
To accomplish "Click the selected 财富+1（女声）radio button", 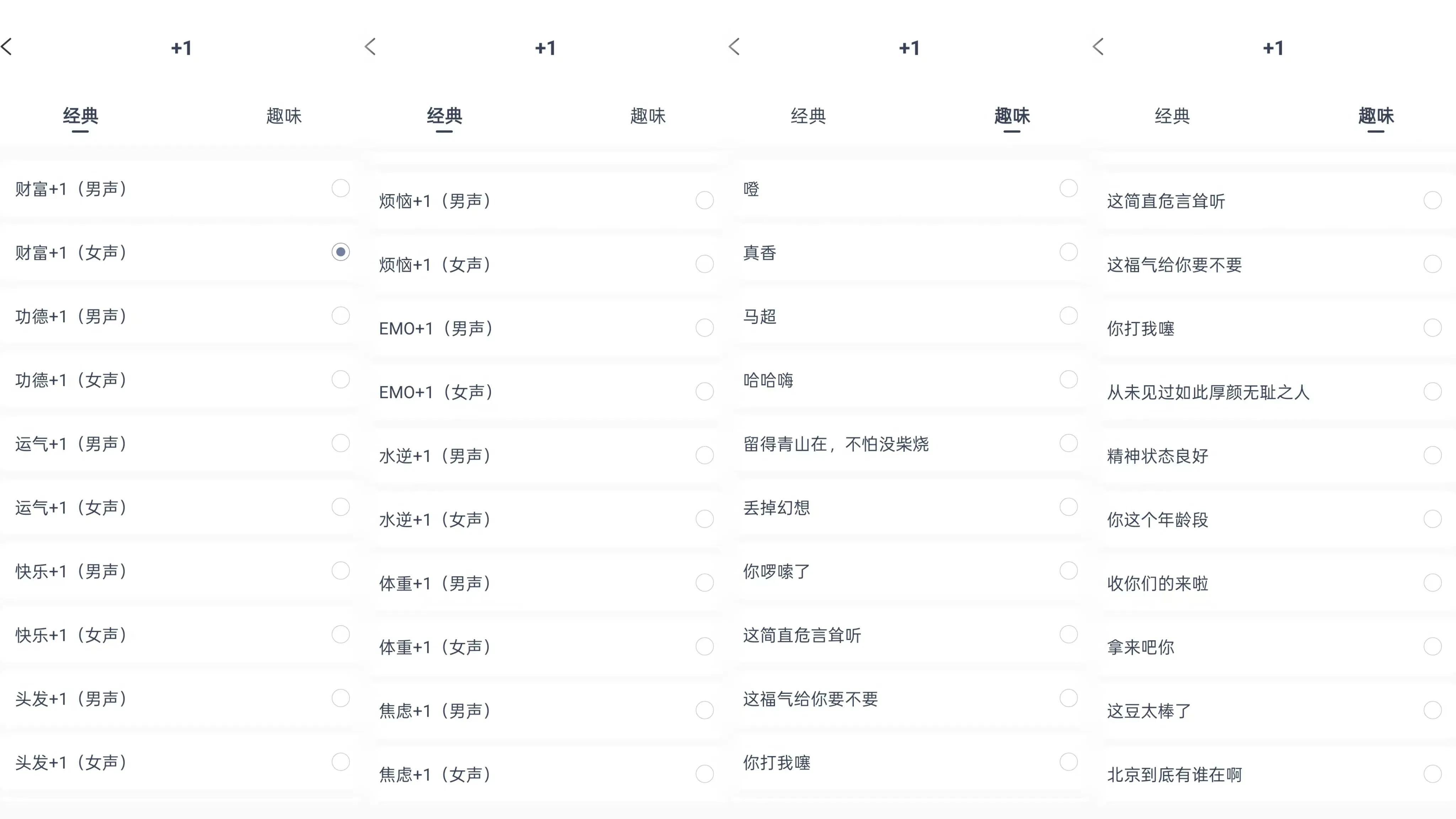I will coord(340,252).
